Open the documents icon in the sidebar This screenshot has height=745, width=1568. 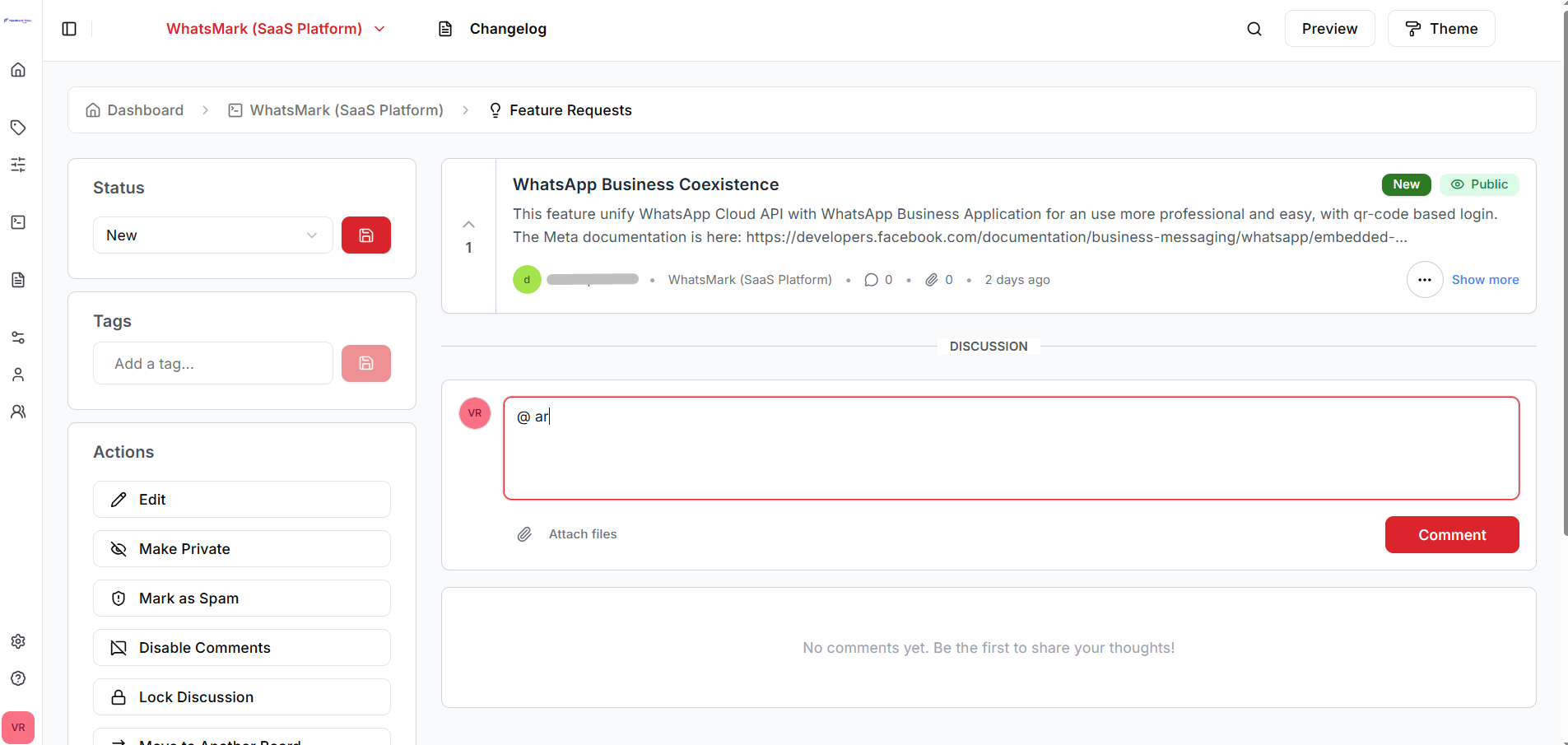18,280
